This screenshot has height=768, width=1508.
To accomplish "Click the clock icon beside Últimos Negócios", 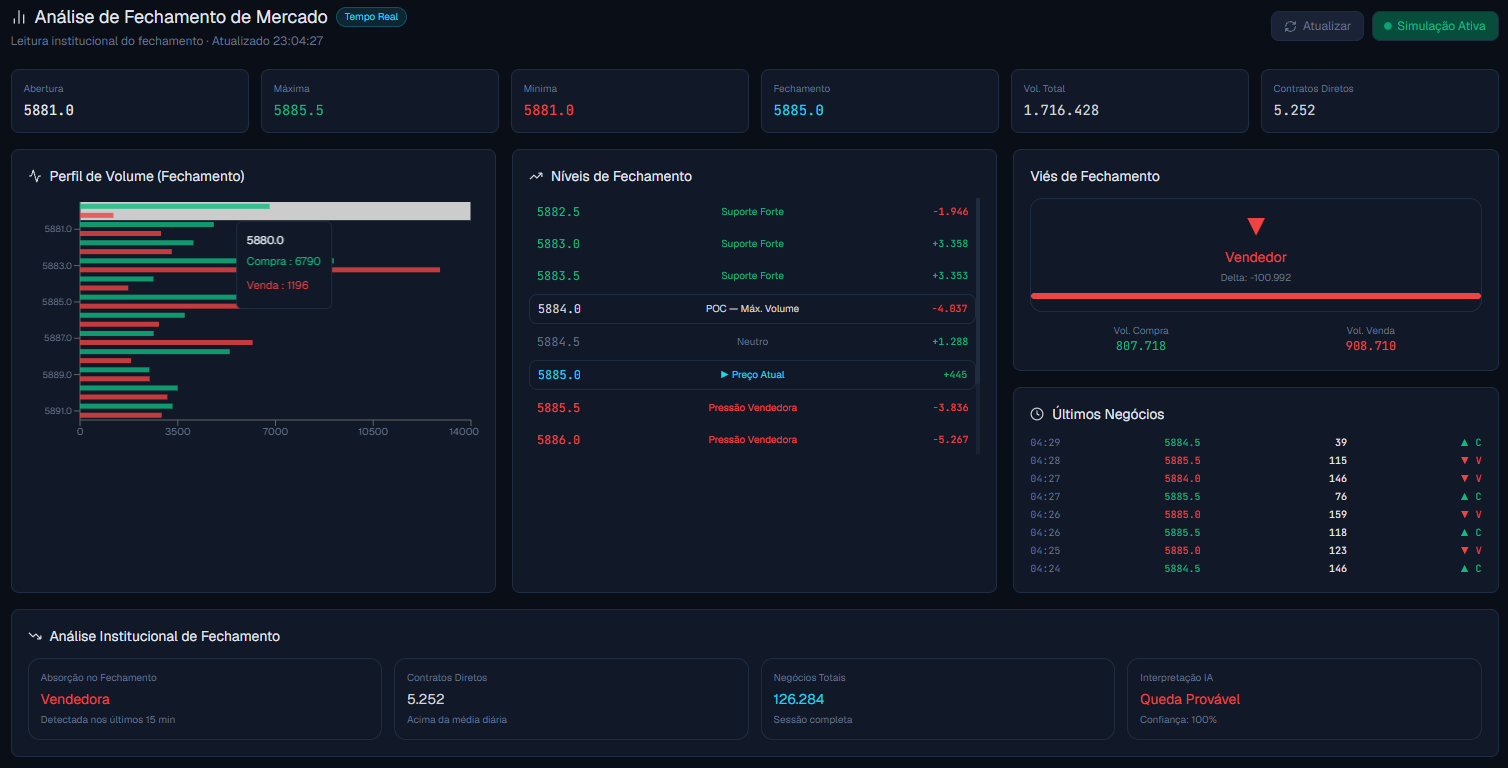I will pos(1037,414).
